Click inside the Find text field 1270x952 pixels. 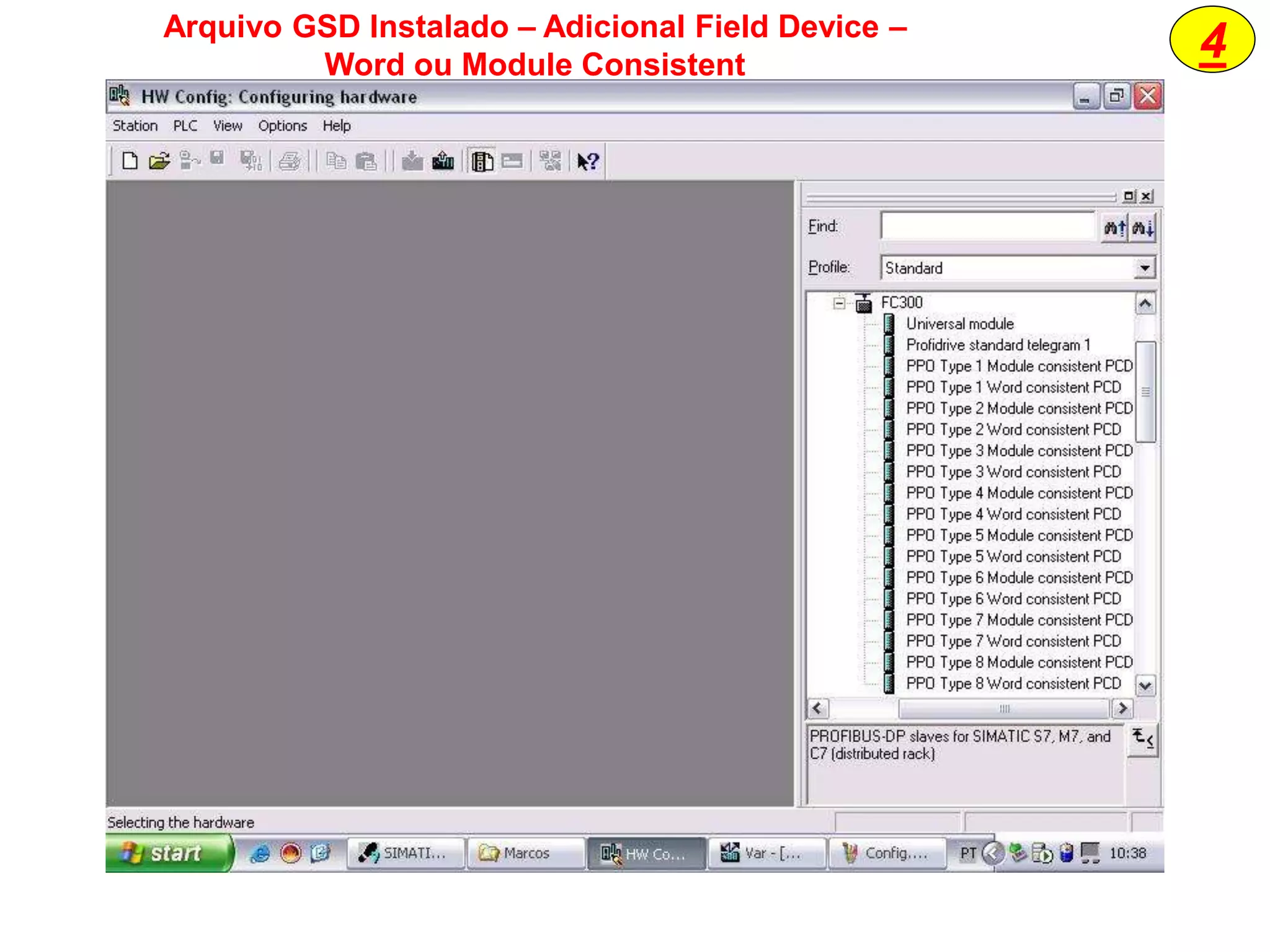[988, 226]
